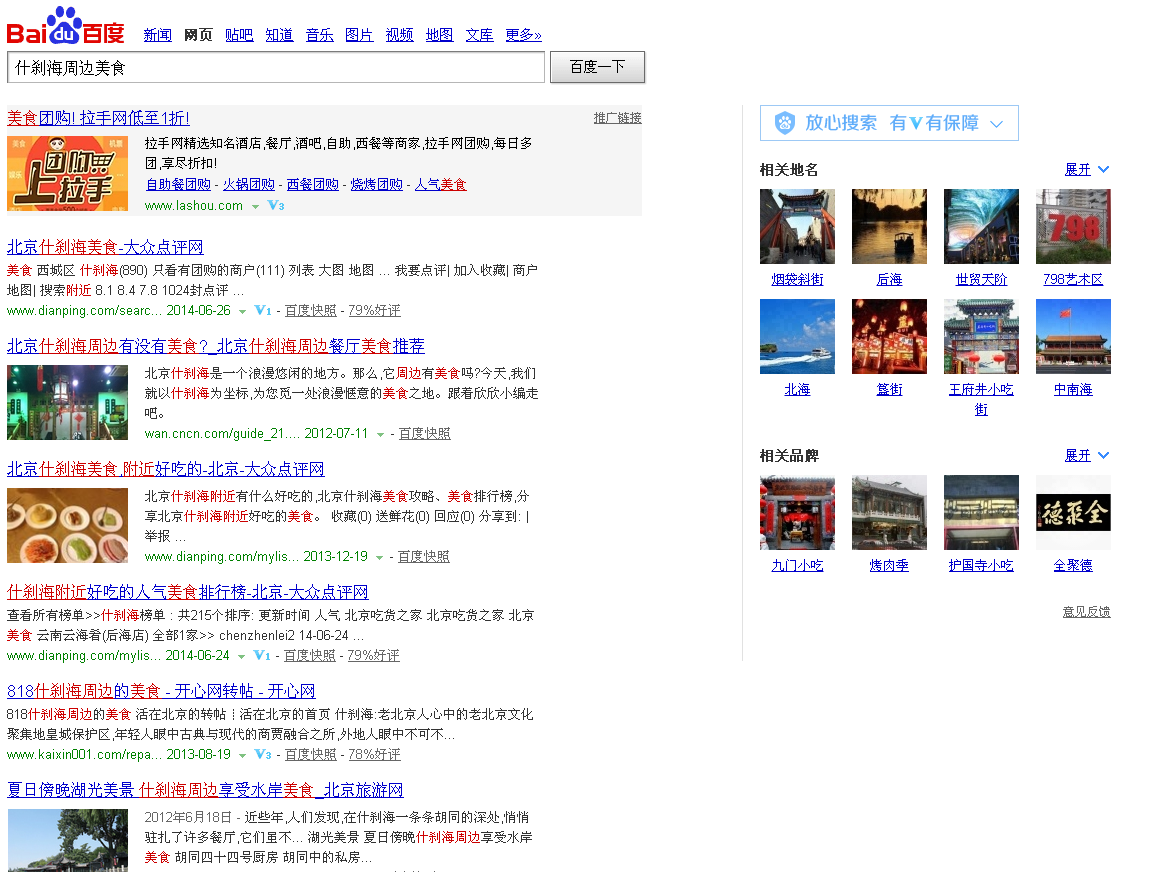Open the dropdown arrow after 2013-12-19 date
The height and width of the screenshot is (875, 1160).
pyautogui.click(x=380, y=557)
